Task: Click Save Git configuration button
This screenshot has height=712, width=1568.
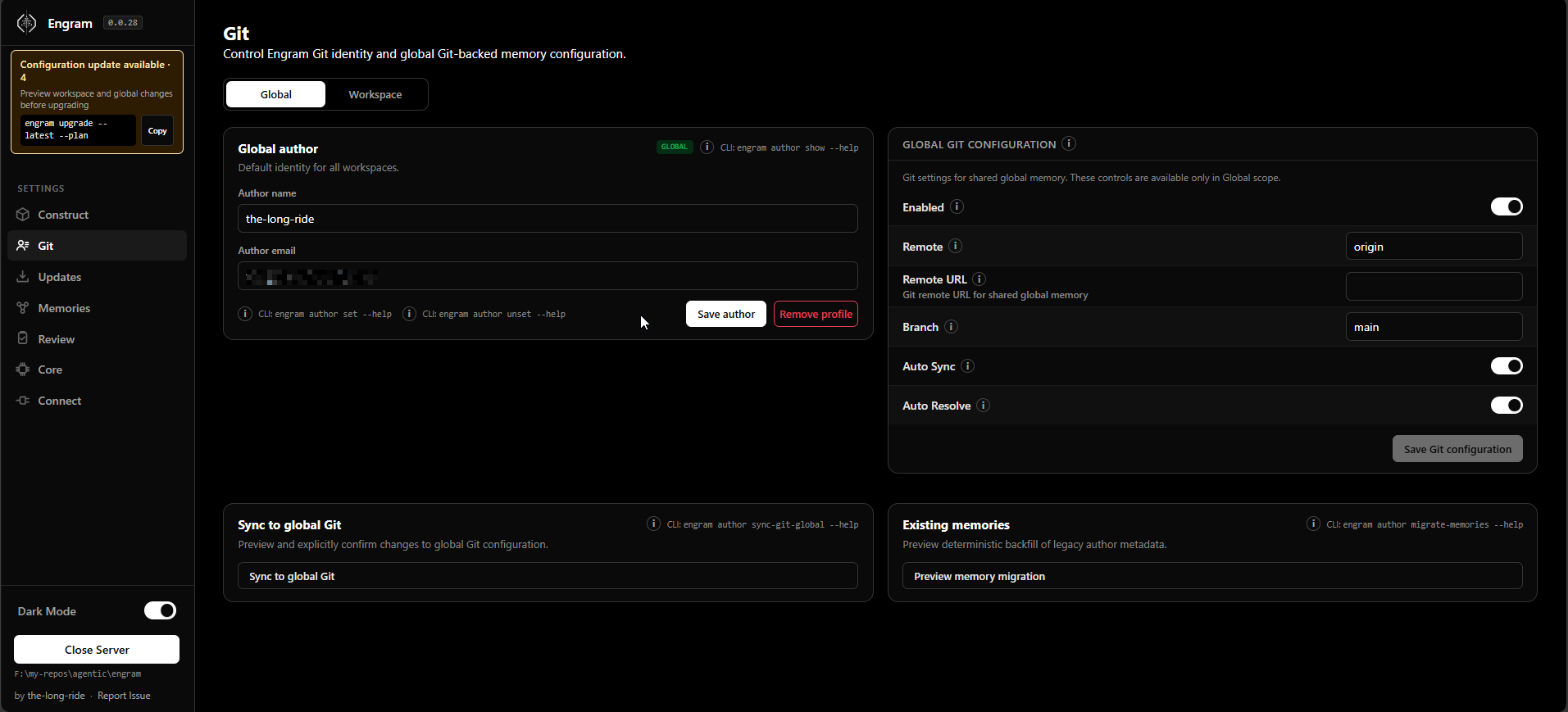Action: coord(1457,449)
